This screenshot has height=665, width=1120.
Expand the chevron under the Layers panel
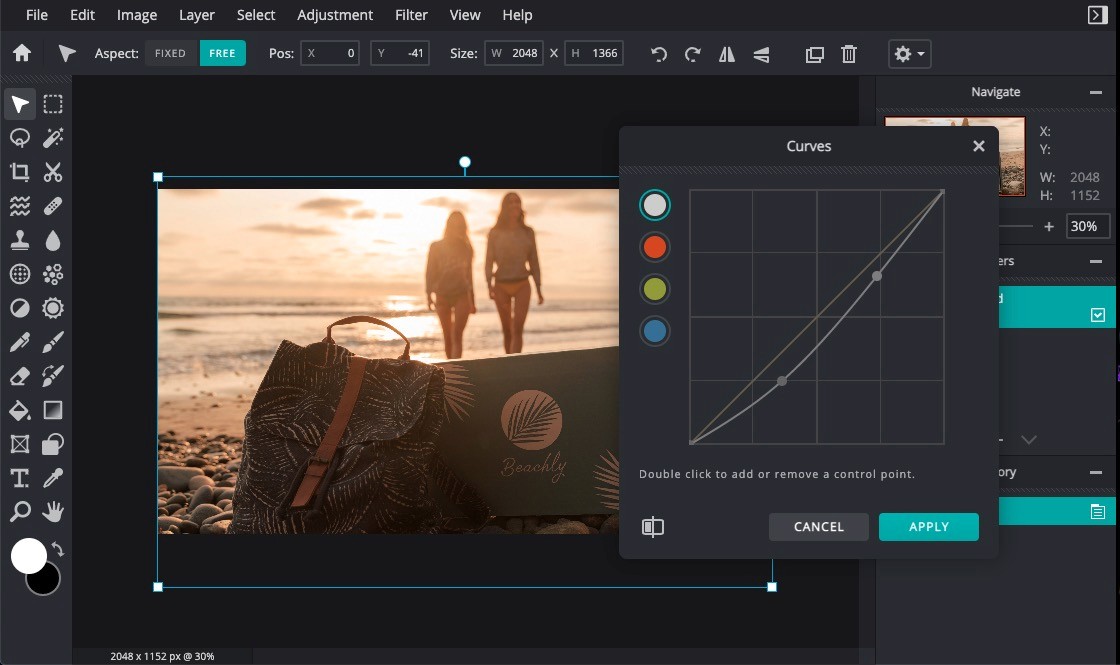tap(1029, 439)
